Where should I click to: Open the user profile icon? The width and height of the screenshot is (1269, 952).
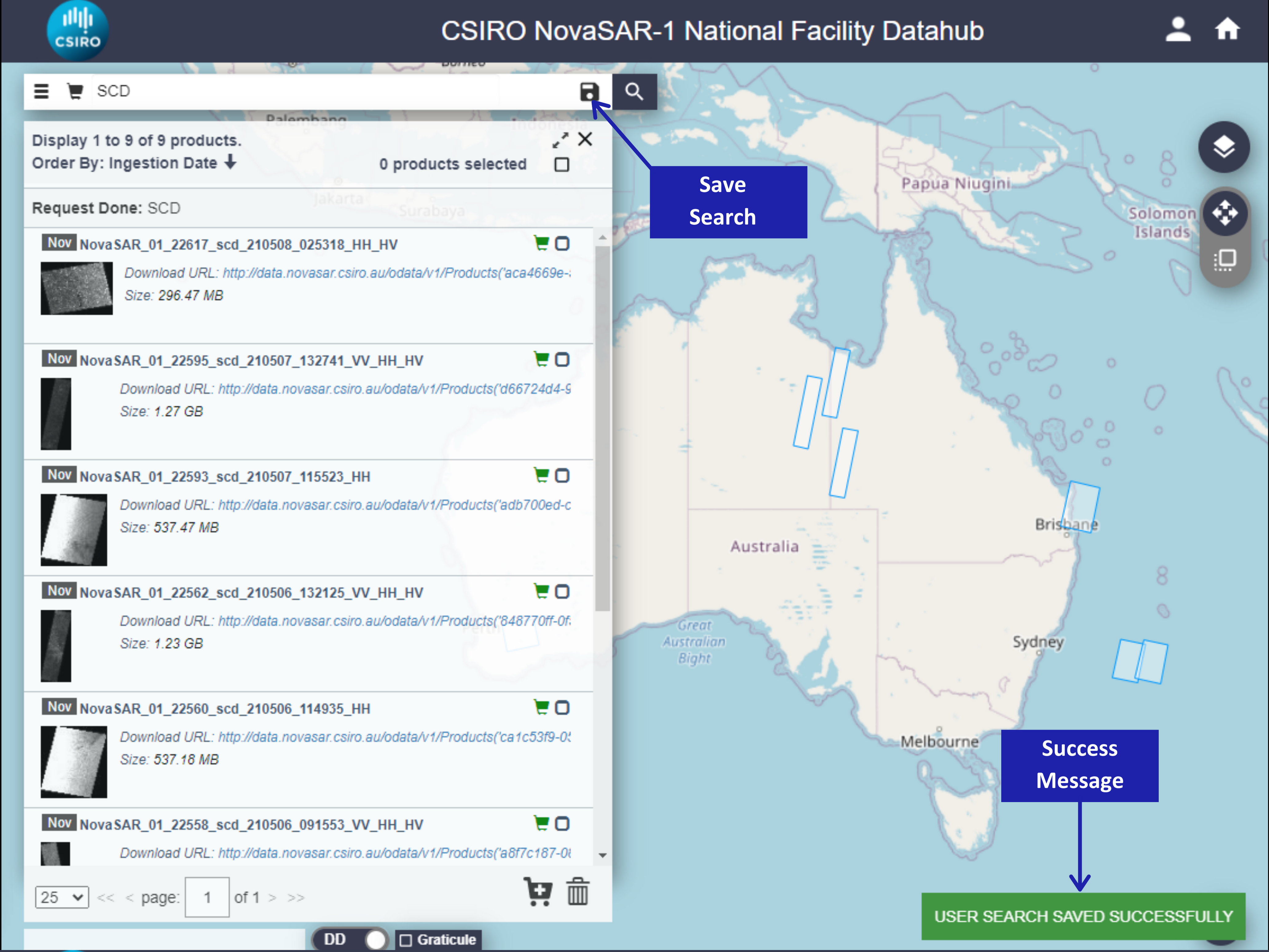point(1178,30)
